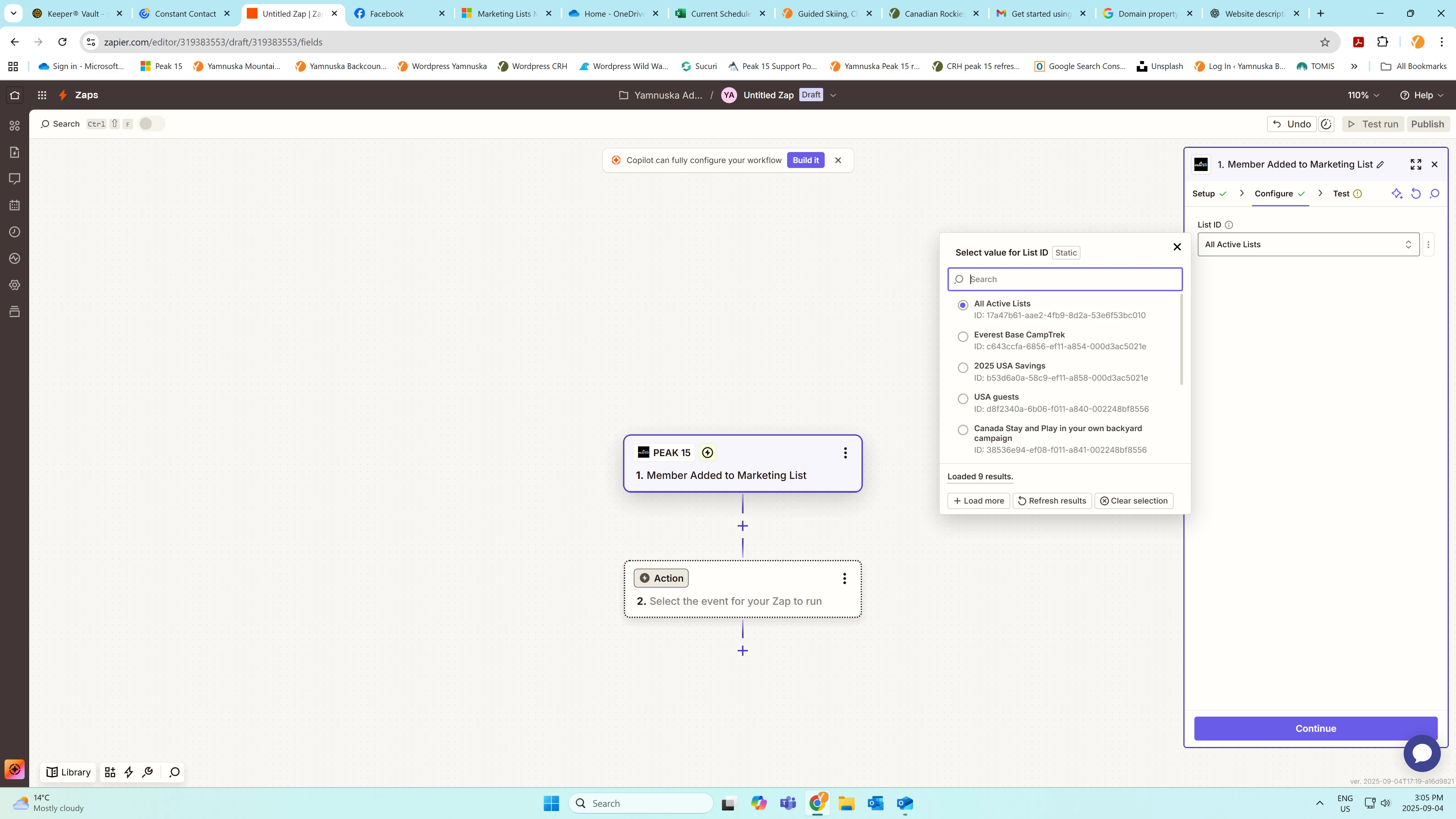The height and width of the screenshot is (819, 1456).
Task: Open three-dot menu on PEAK 15 step
Action: click(x=845, y=453)
